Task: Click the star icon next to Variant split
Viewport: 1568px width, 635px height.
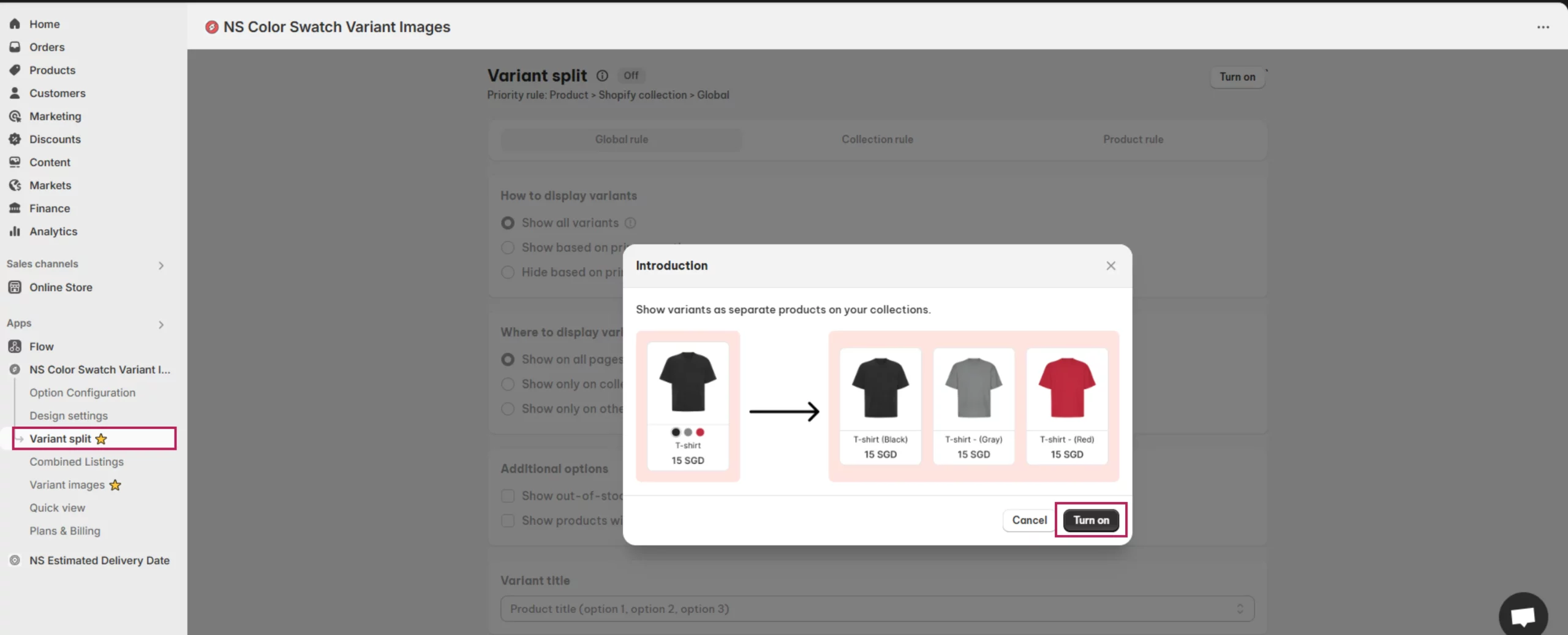Action: click(101, 439)
